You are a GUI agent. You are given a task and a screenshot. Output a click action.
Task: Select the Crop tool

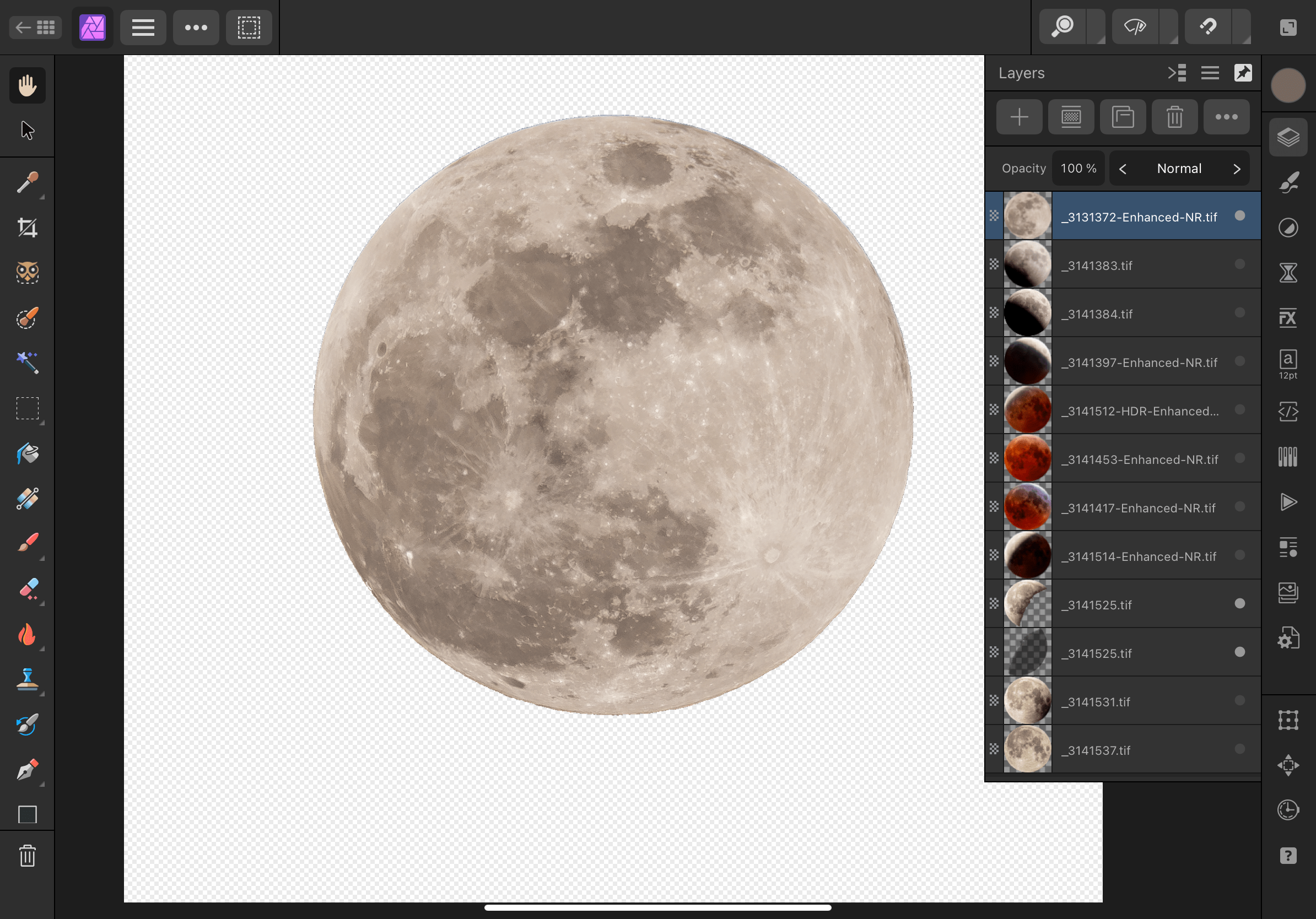pos(27,228)
